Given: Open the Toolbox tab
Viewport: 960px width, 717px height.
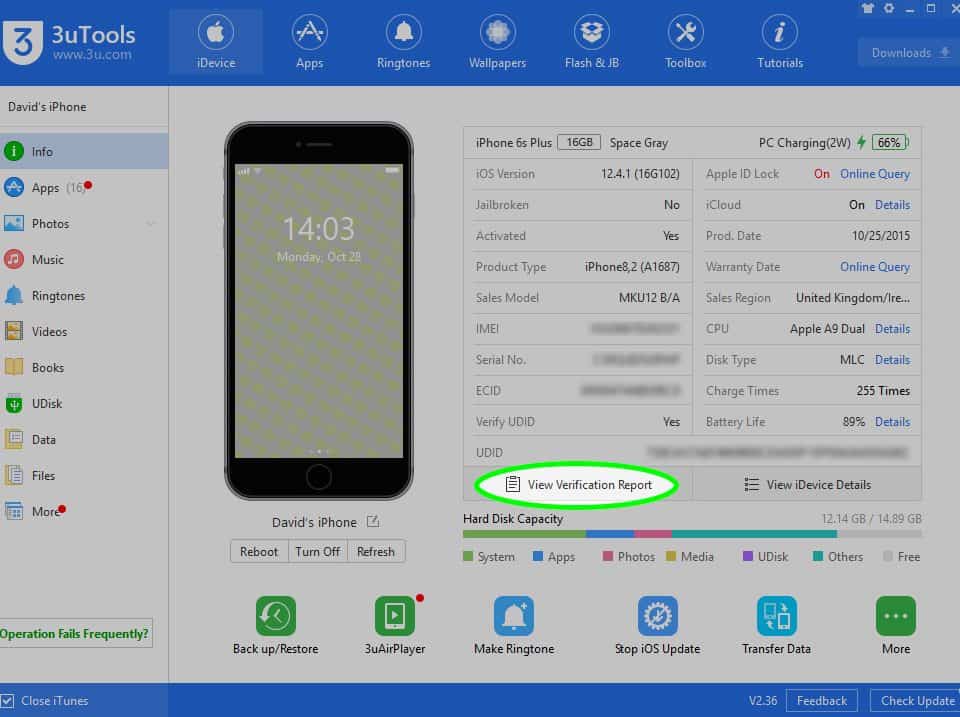Looking at the screenshot, I should coord(685,42).
